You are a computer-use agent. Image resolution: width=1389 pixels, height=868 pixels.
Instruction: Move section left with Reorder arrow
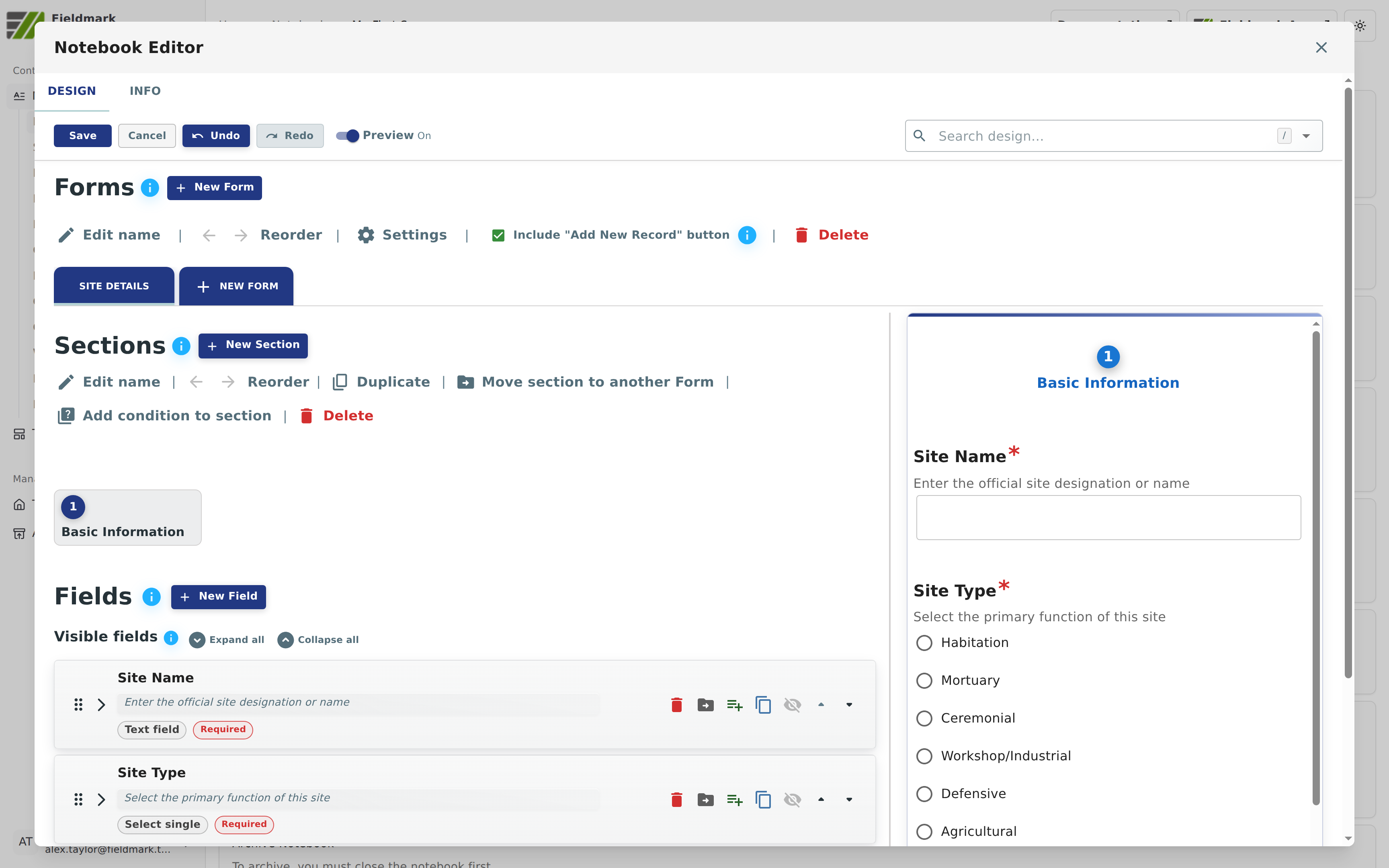pyautogui.click(x=196, y=382)
